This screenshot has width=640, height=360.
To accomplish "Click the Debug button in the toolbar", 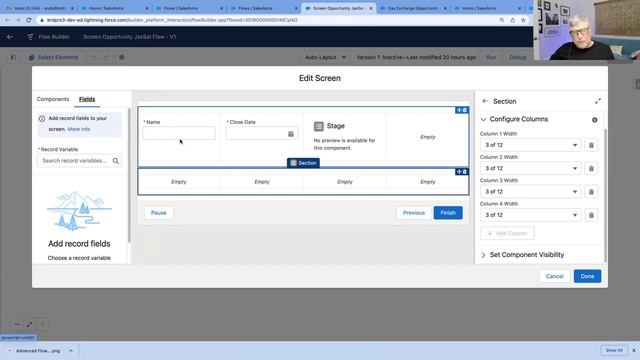I will [x=517, y=58].
